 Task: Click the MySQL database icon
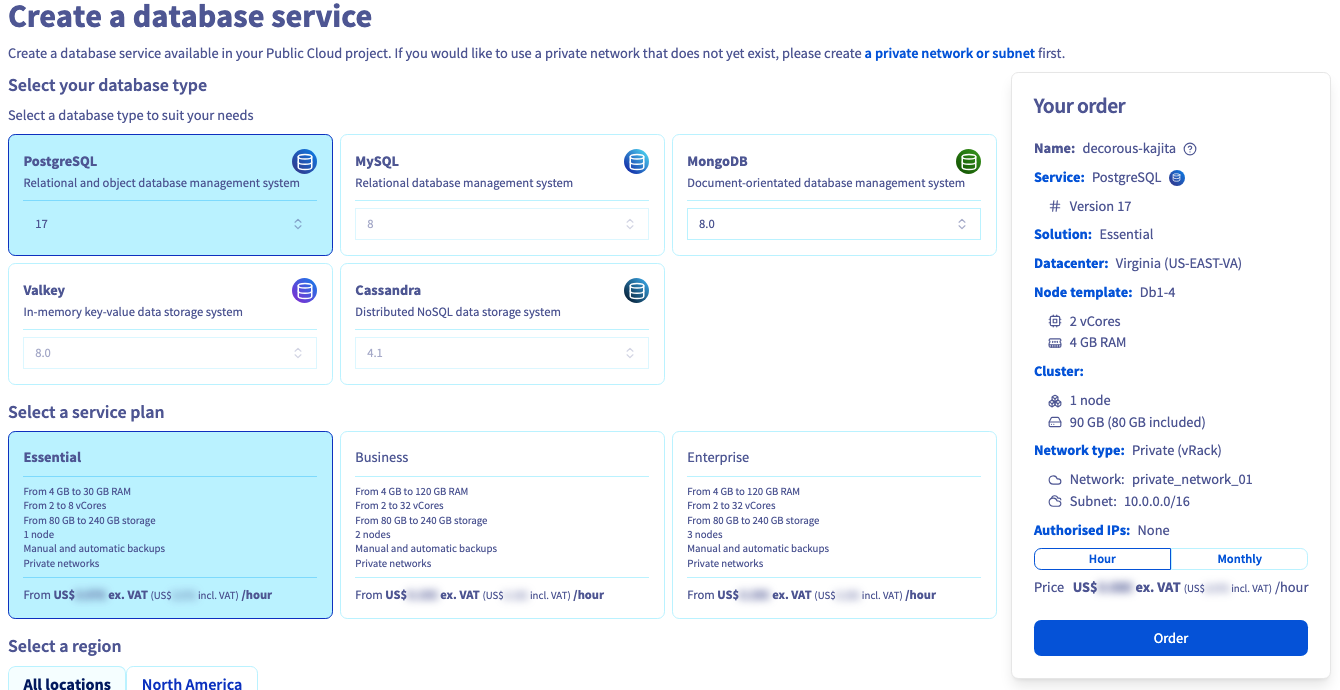pos(637,161)
